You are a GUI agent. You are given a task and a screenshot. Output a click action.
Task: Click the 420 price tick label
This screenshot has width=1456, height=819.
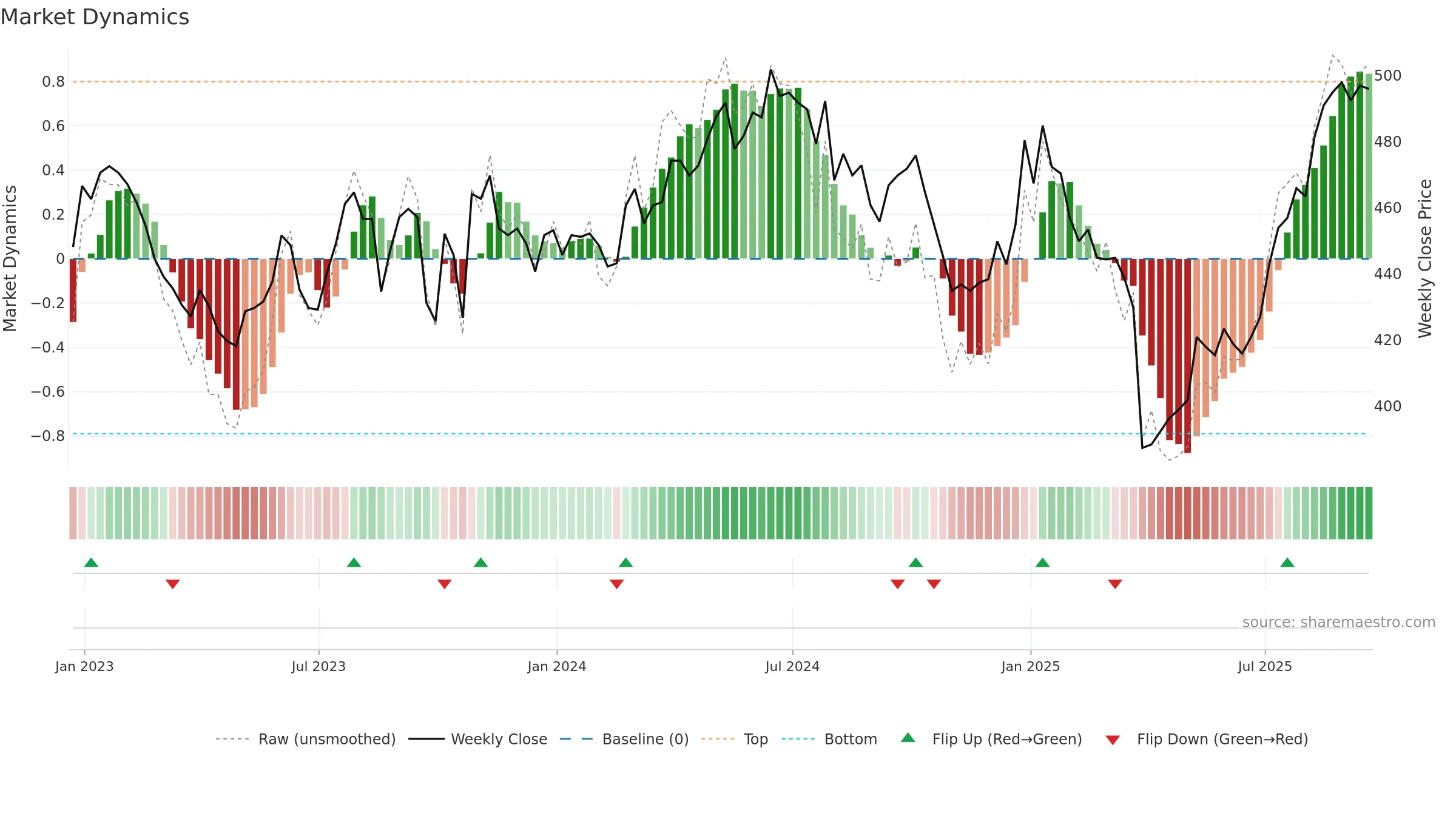(1388, 340)
